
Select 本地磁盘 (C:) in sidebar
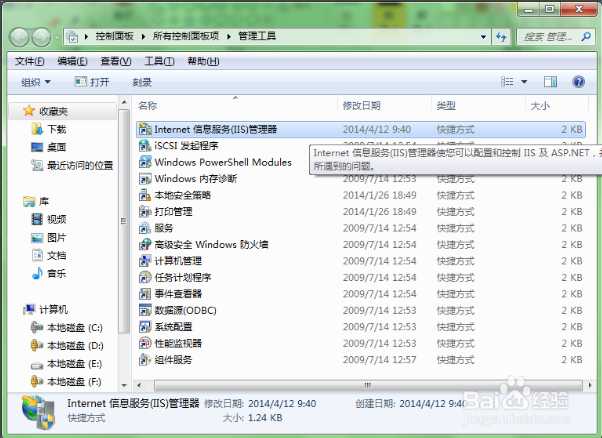[x=75, y=327]
